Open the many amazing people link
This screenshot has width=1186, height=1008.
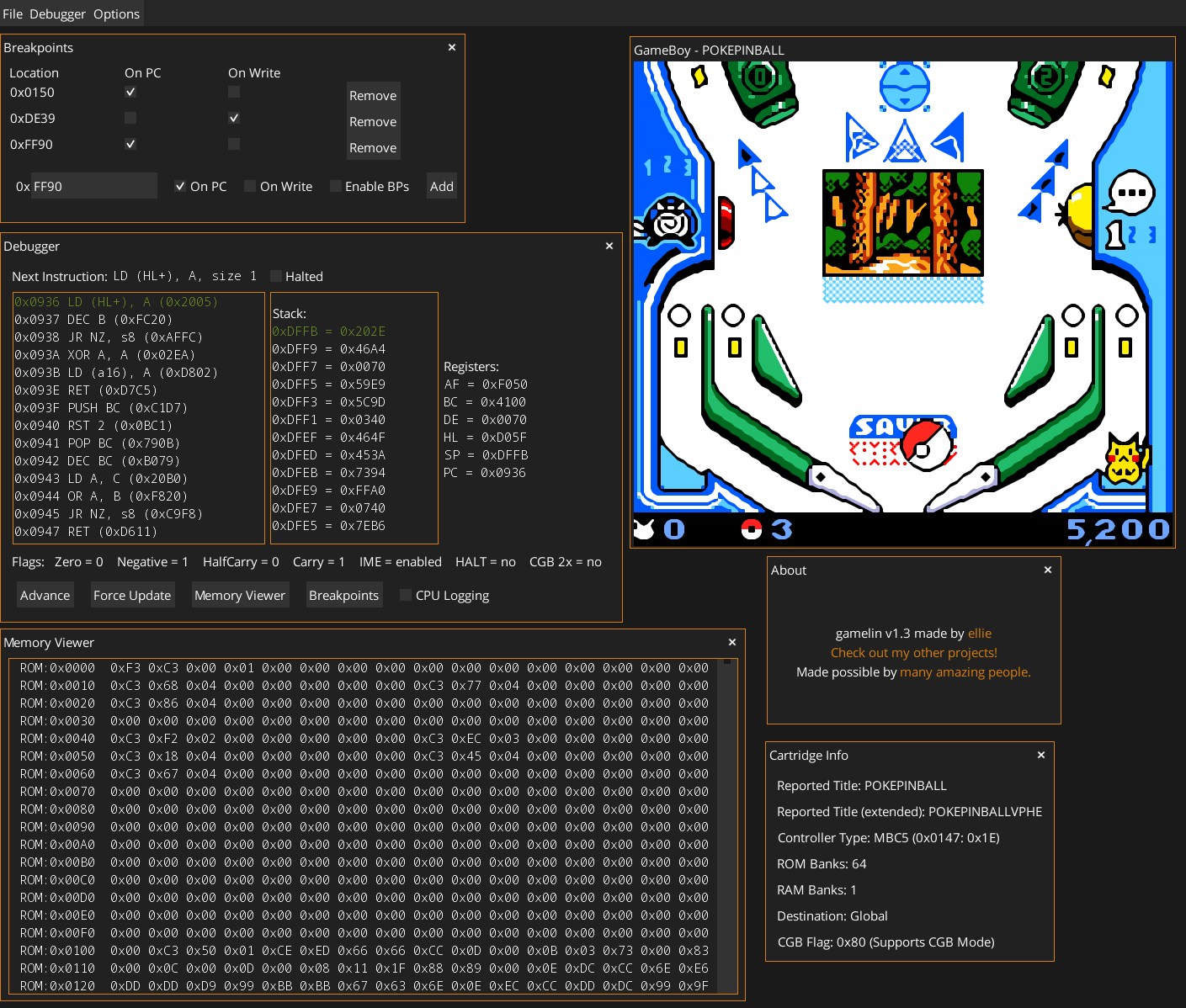[x=965, y=671]
